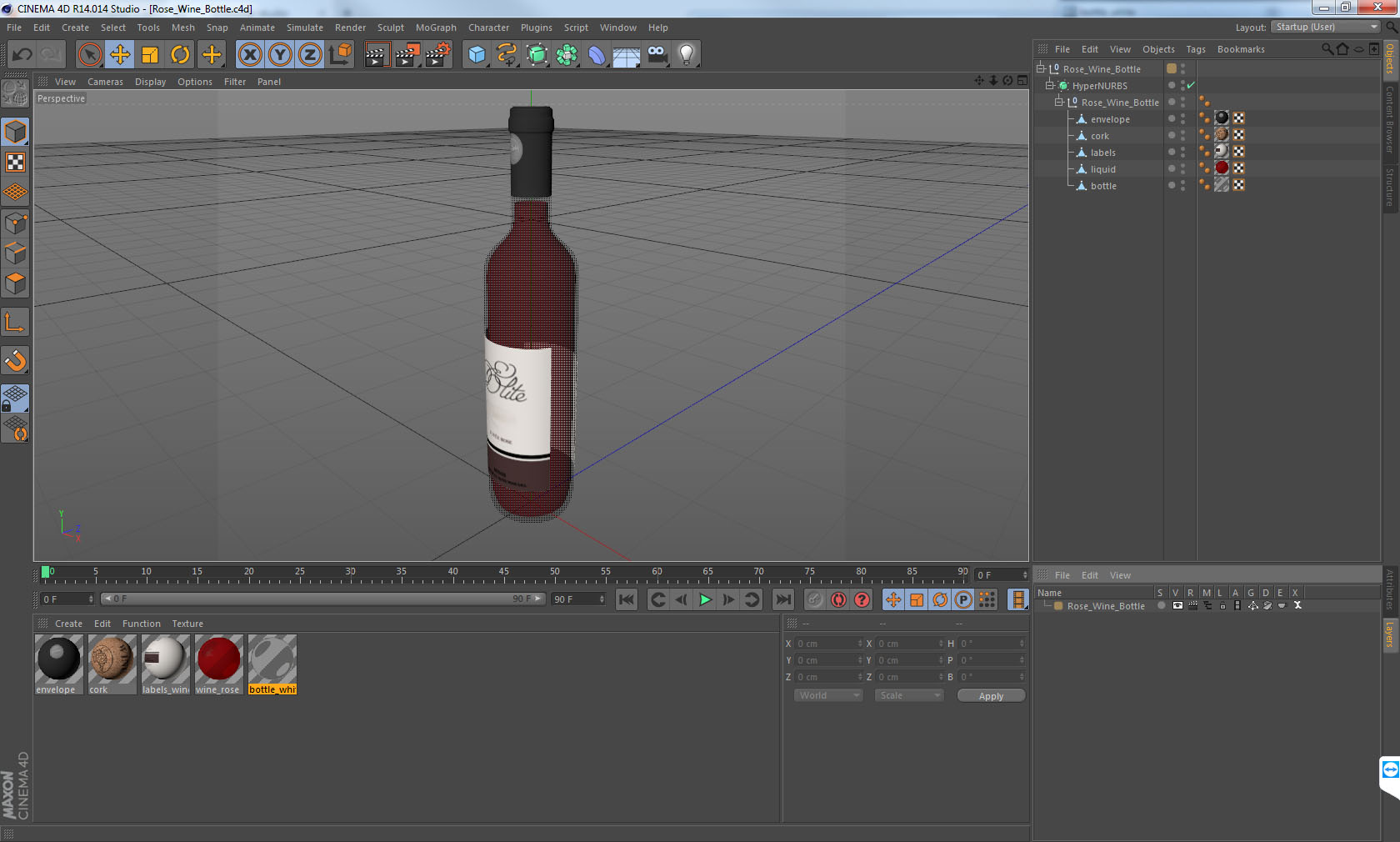This screenshot has width=1400, height=842.
Task: Open viewport Cameras menu
Action: click(x=105, y=82)
